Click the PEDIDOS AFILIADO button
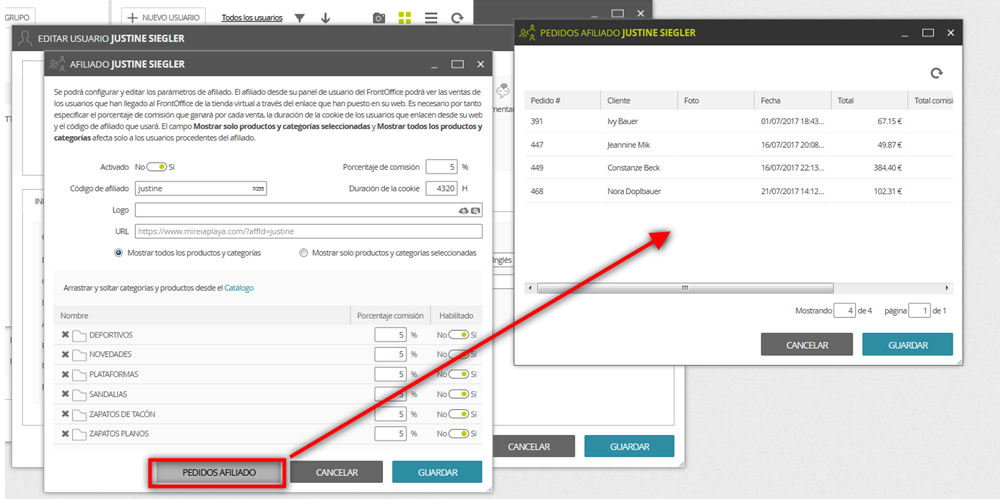This screenshot has height=499, width=1000. coord(219,473)
